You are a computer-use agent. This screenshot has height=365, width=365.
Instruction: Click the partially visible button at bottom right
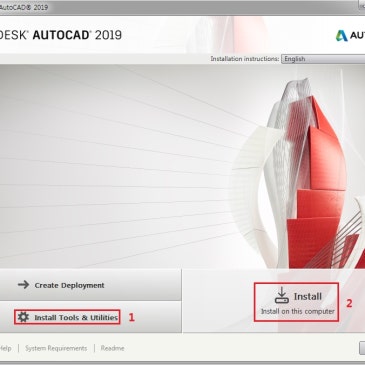click(362, 348)
